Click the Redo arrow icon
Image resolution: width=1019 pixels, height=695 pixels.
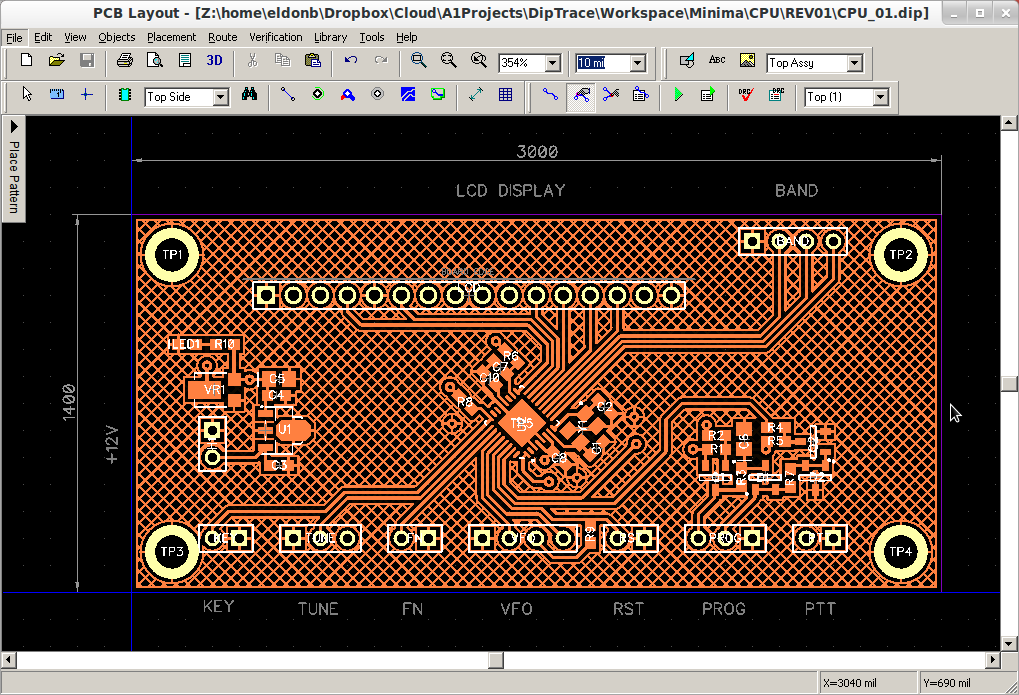pos(381,60)
